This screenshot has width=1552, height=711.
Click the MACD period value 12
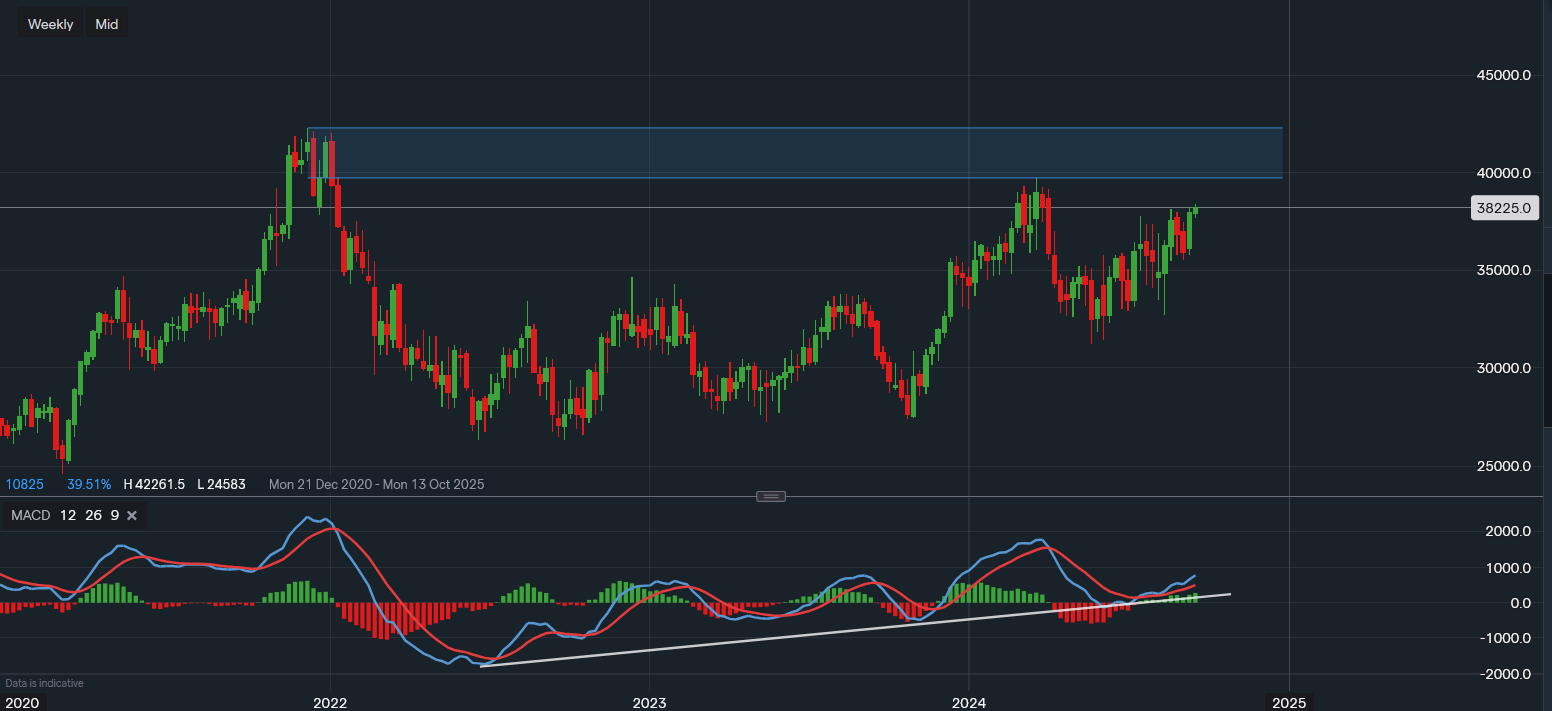[68, 516]
